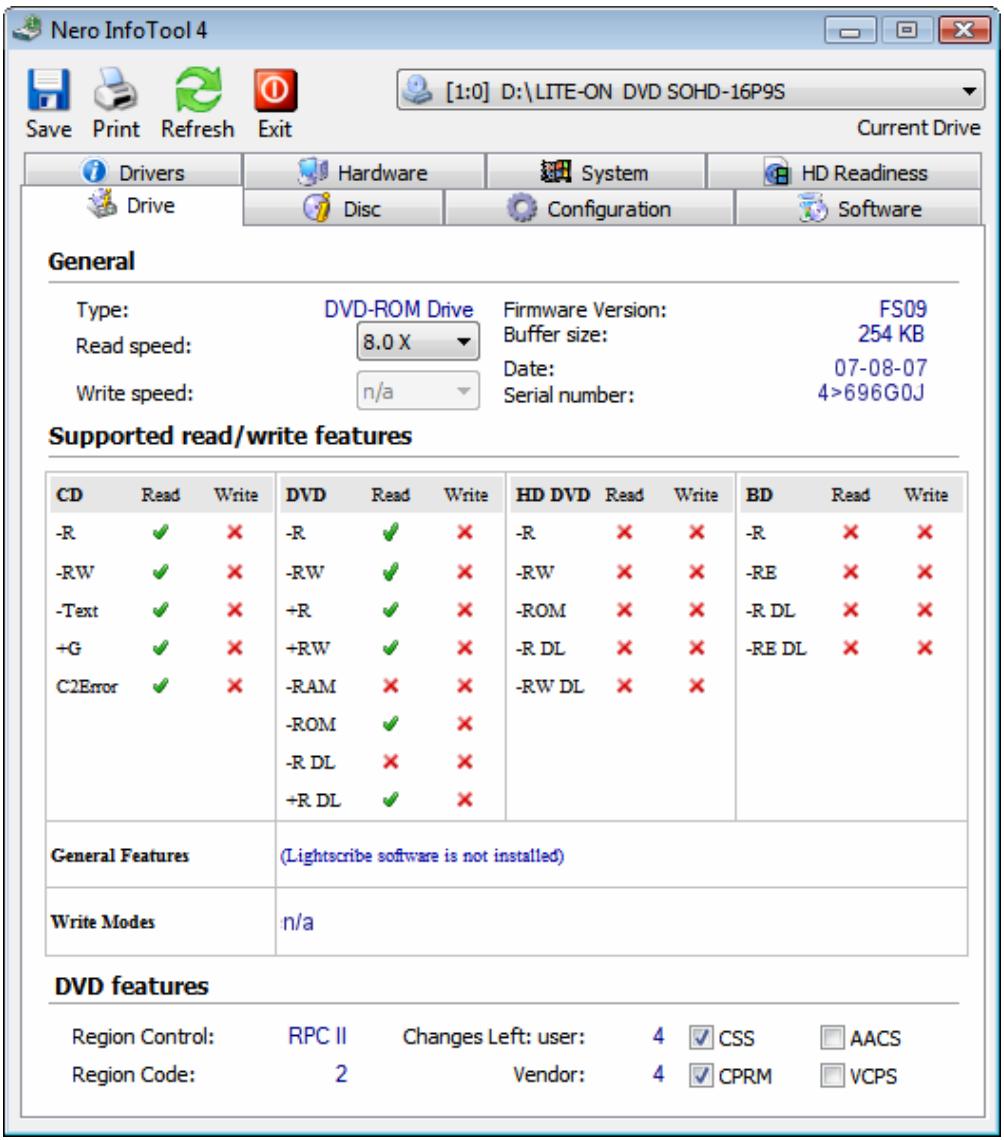Click the Hardware tab monitor icon
Image resolution: width=1004 pixels, height=1140 pixels.
point(313,172)
